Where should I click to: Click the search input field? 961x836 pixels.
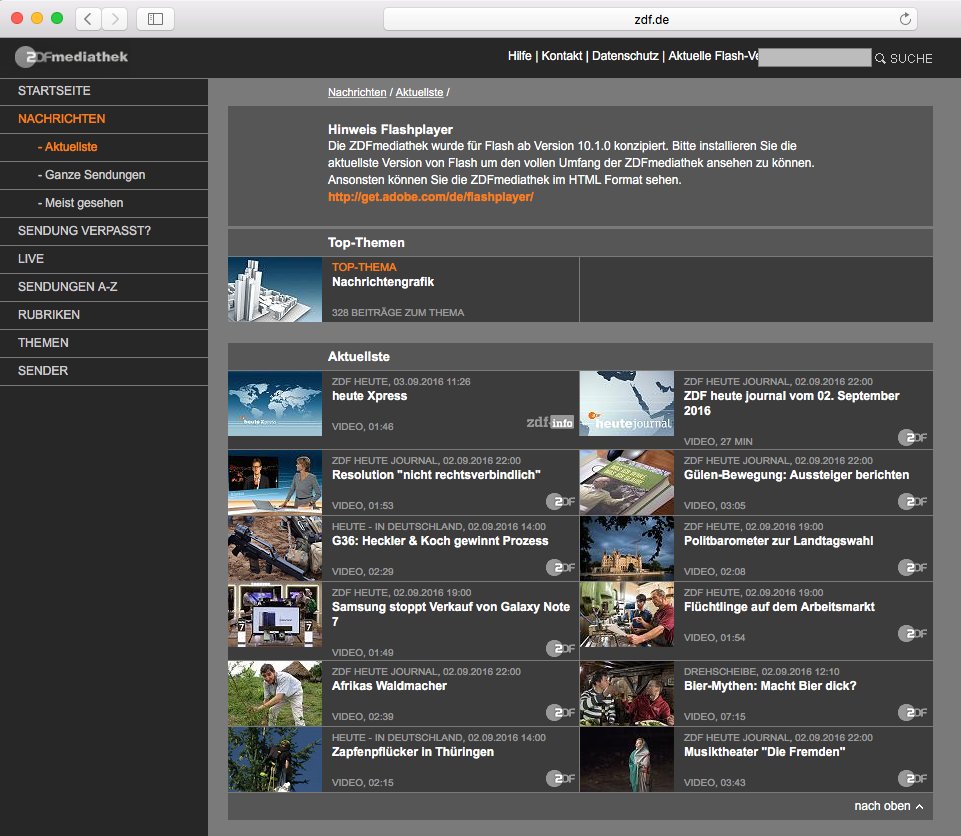point(815,58)
